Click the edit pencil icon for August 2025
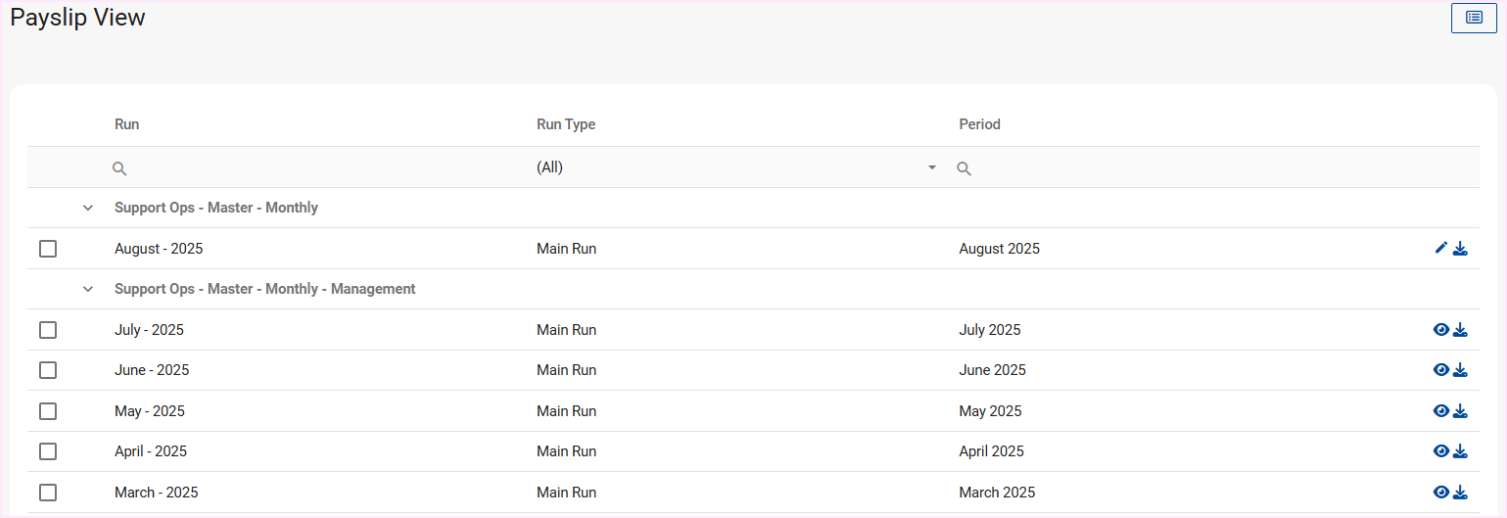1507x518 pixels. [x=1441, y=248]
